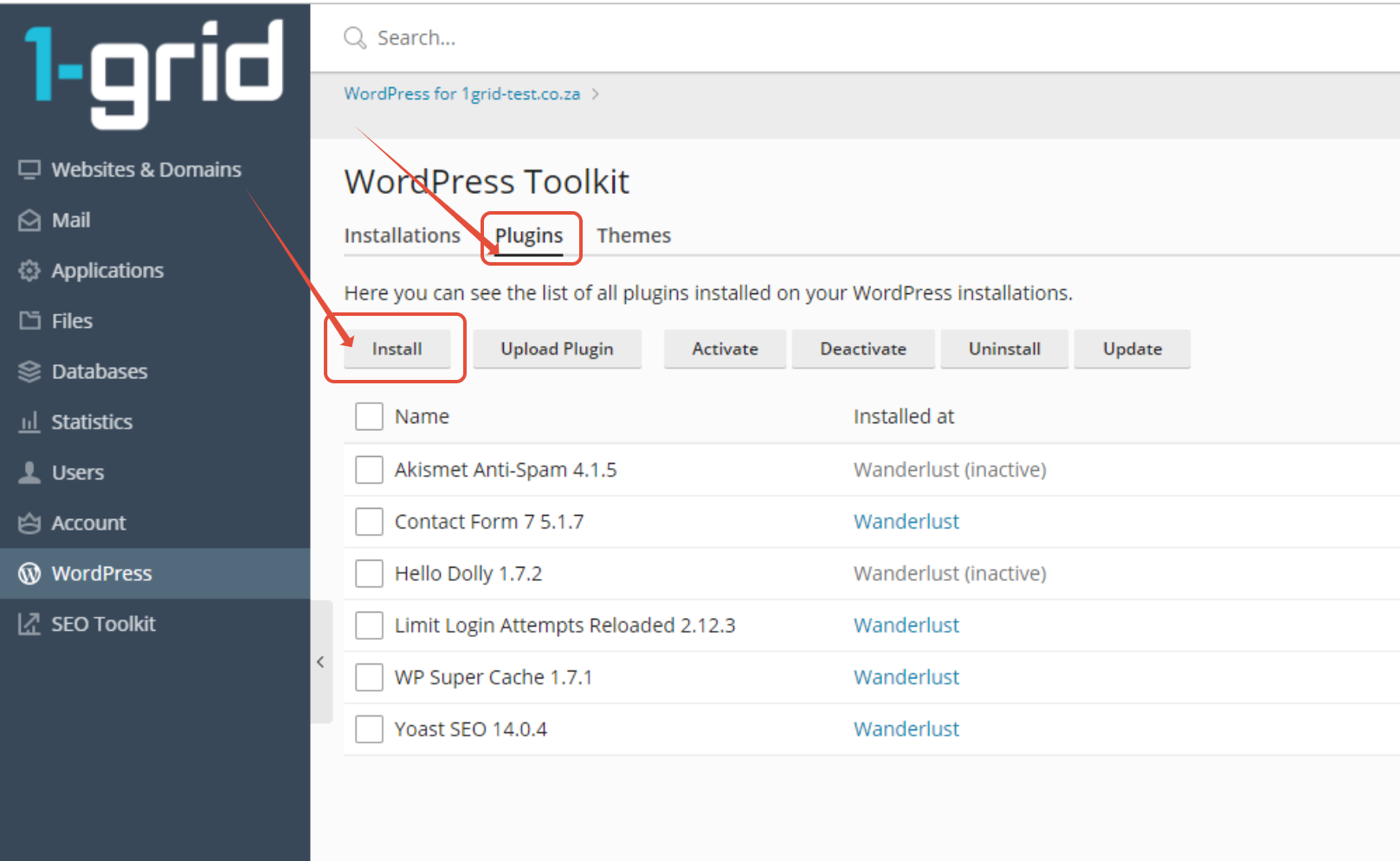Click the Akismet Anti-Spam 4.1.5 plugin name

coord(506,470)
